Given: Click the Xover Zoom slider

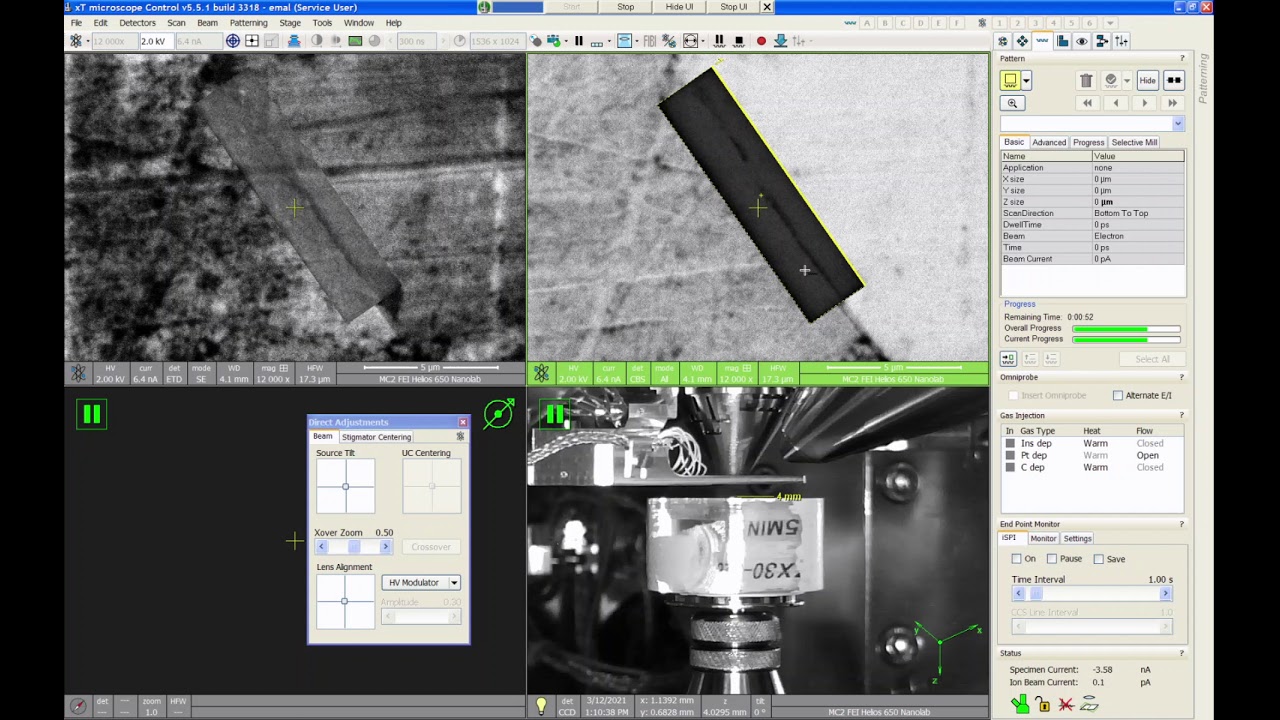Looking at the screenshot, I should coord(353,547).
